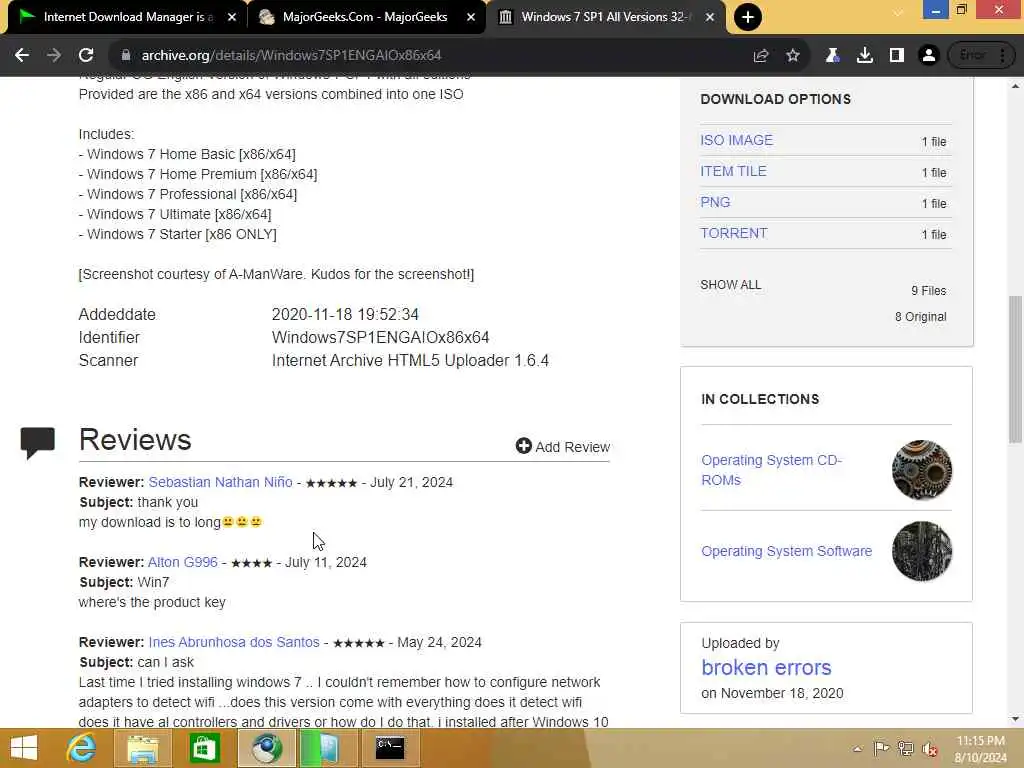Screen dimensions: 1024x768
Task: Bookmark this page with the star icon
Action: pyautogui.click(x=793, y=56)
